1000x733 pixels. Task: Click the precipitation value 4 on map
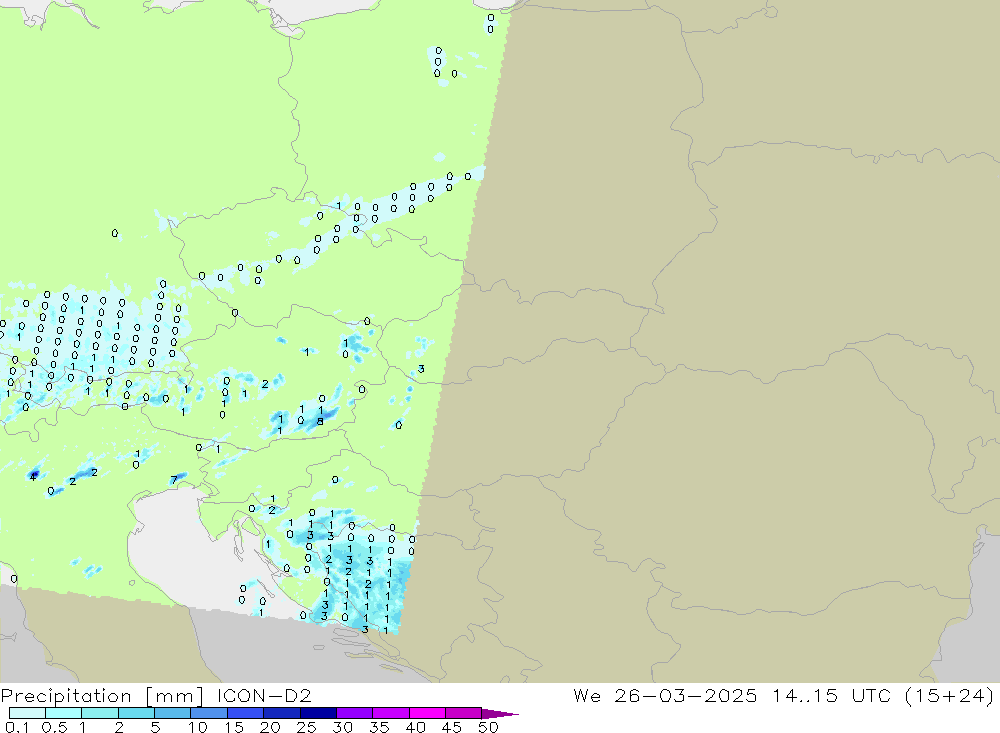click(x=33, y=476)
